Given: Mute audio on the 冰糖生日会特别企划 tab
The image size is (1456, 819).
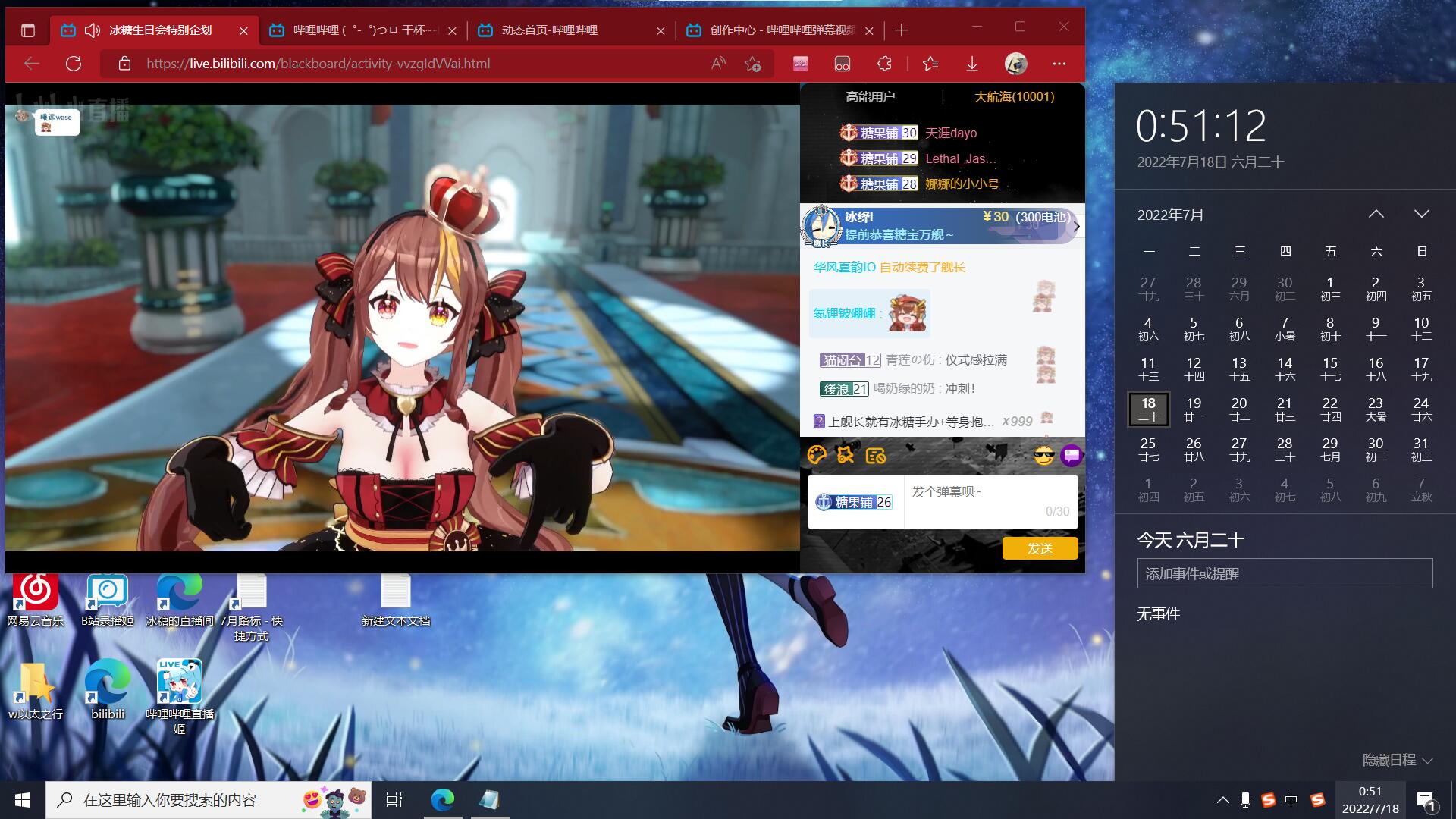Looking at the screenshot, I should coord(93,30).
